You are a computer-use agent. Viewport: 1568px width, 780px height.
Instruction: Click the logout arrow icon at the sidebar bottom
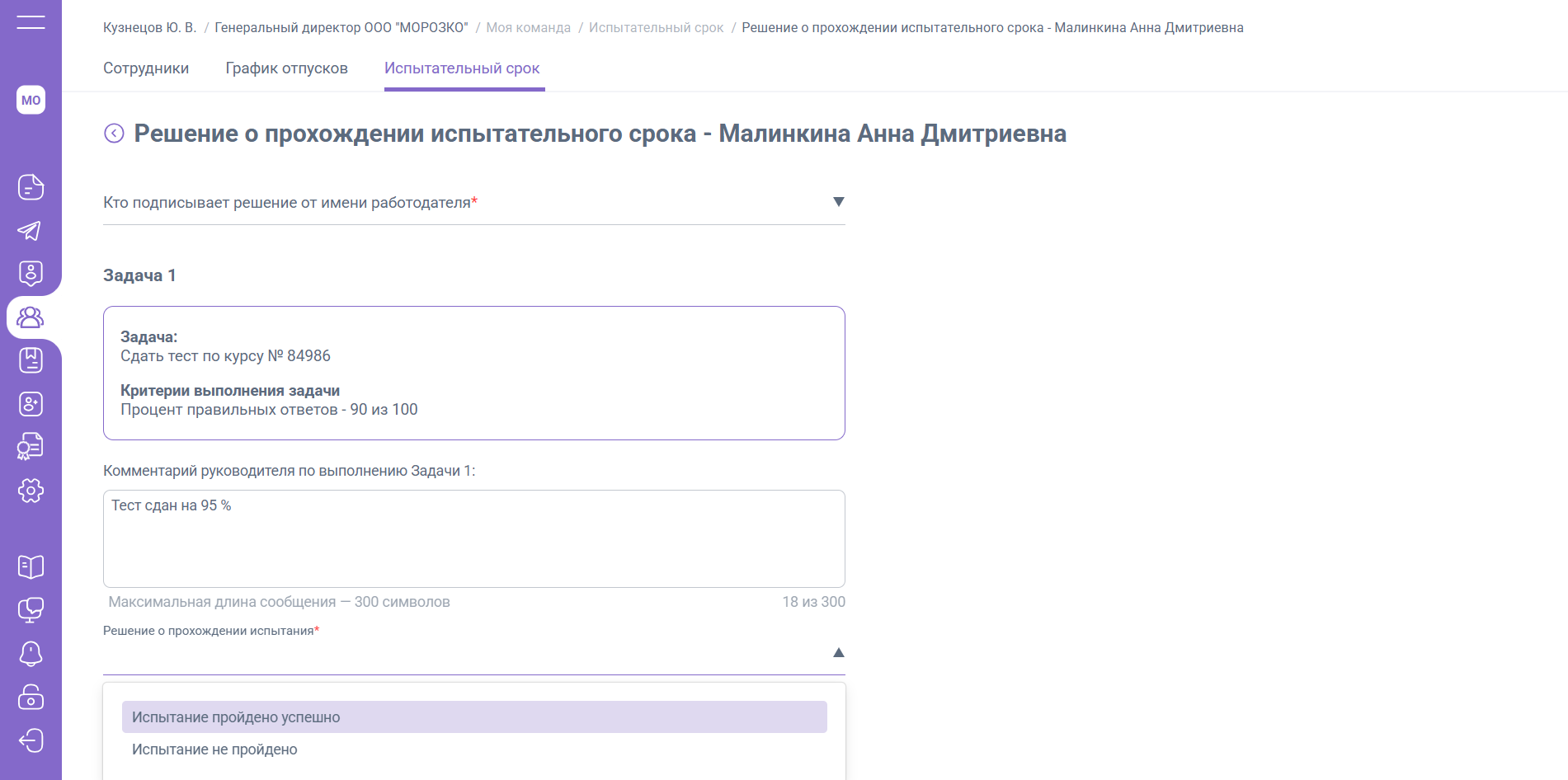(x=31, y=740)
